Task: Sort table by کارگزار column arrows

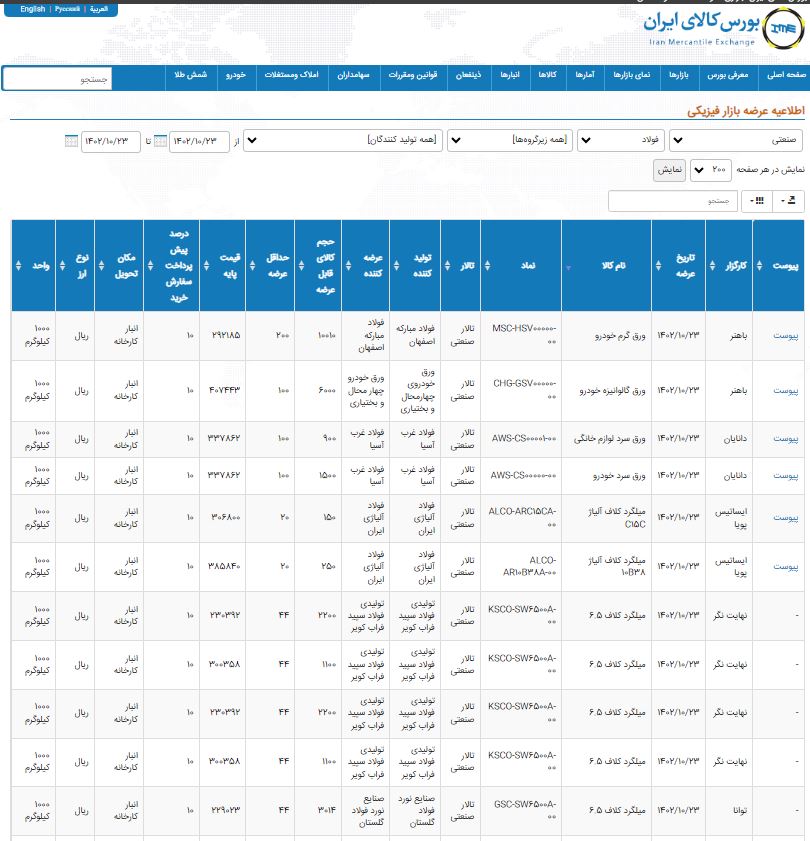Action: 712,265
